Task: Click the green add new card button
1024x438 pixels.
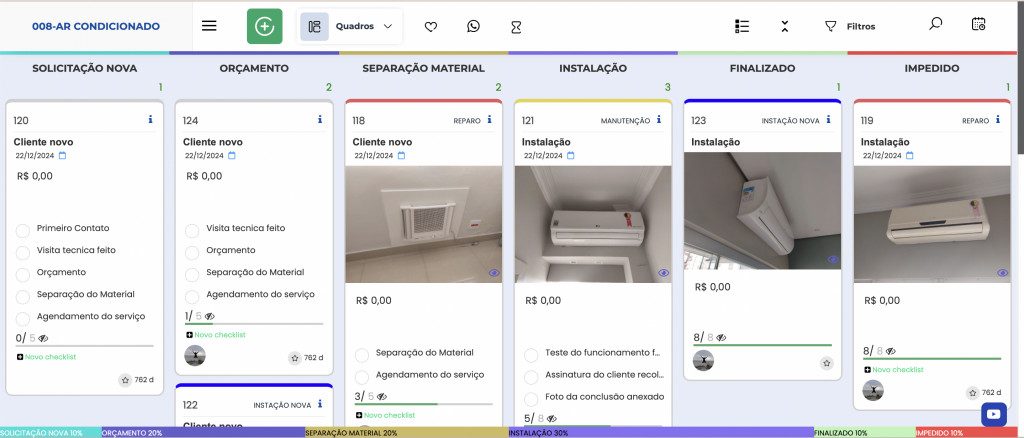Action: [264, 26]
